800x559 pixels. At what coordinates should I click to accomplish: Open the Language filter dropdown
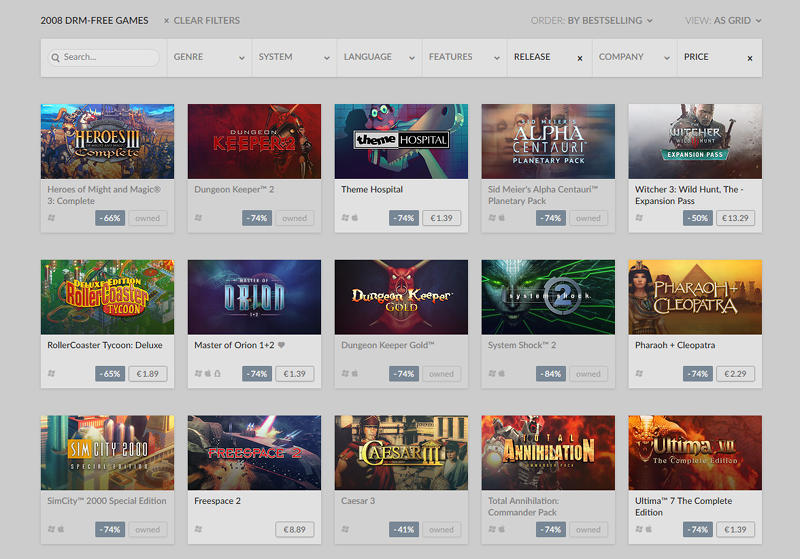(378, 58)
